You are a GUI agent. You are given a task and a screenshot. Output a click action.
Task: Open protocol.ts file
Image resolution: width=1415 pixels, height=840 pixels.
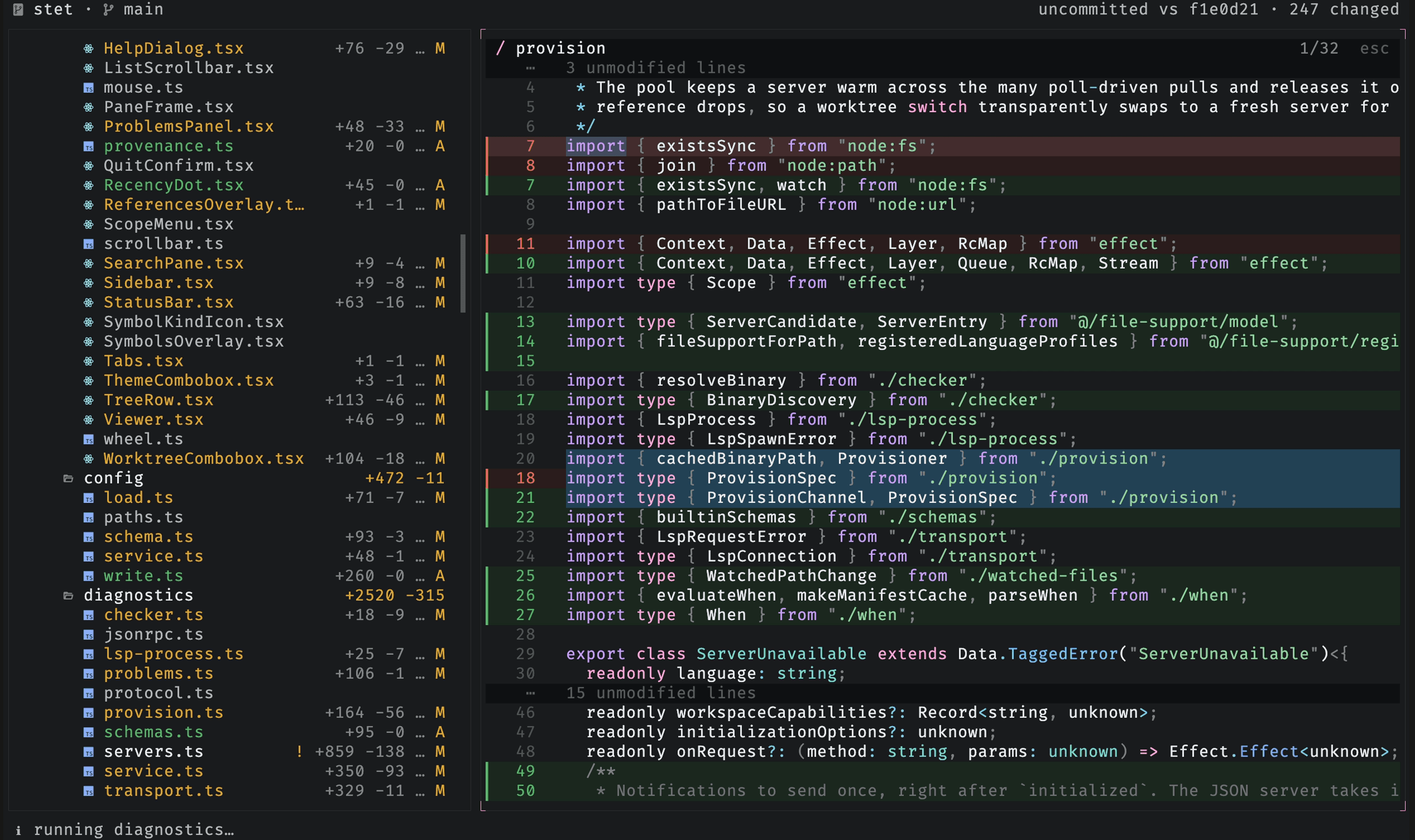[159, 693]
